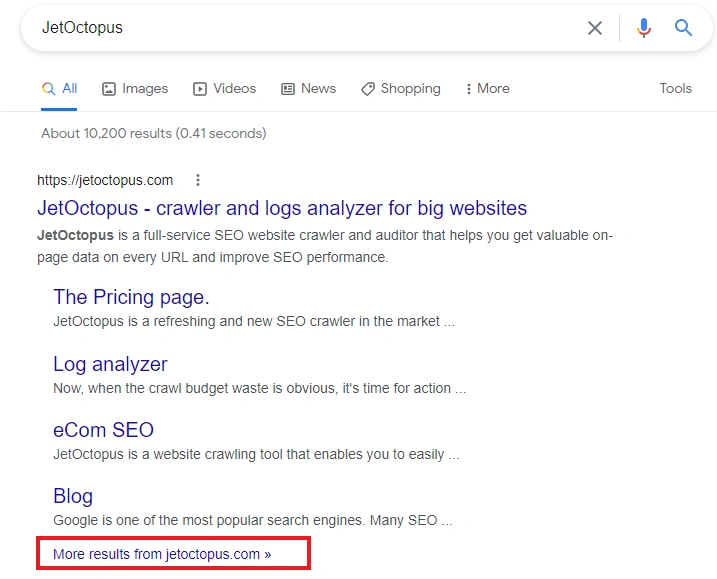The image size is (717, 579).
Task: Click the Tools button
Action: click(675, 88)
